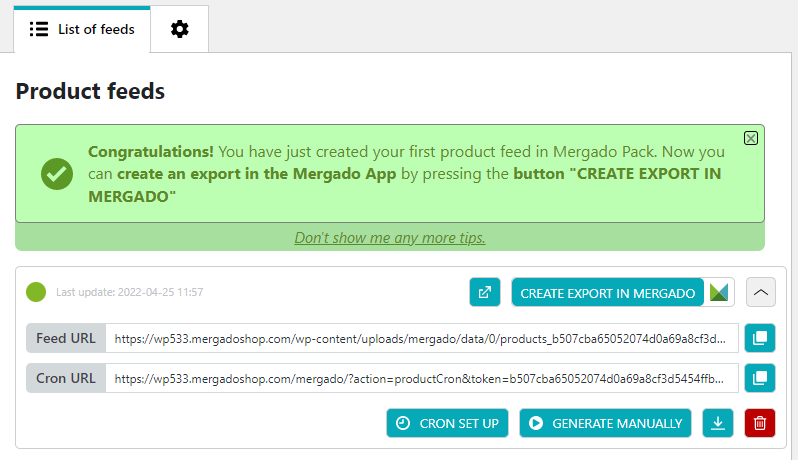Viewport: 798px width, 460px height.
Task: Select the Cron URL text field
Action: (422, 378)
